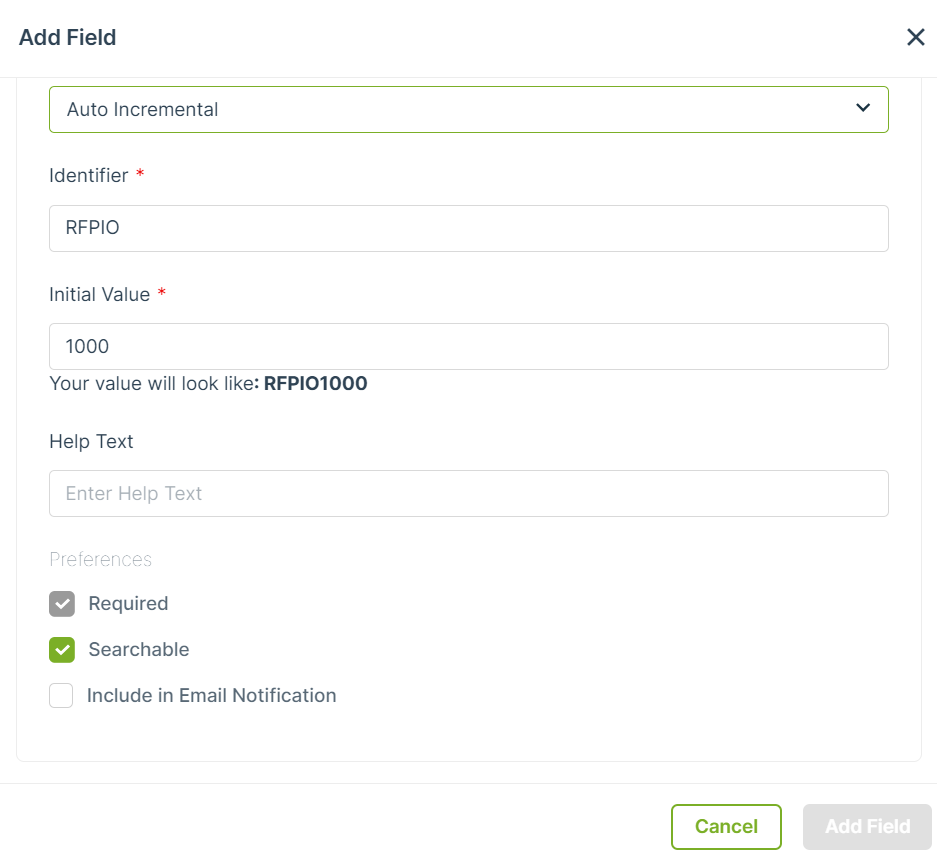Click into the Identifier field containing RFPIO
The height and width of the screenshot is (858, 937).
coord(468,228)
